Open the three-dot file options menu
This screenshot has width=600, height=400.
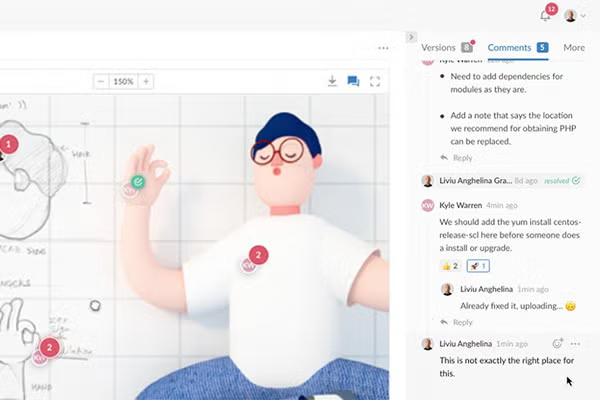point(384,48)
